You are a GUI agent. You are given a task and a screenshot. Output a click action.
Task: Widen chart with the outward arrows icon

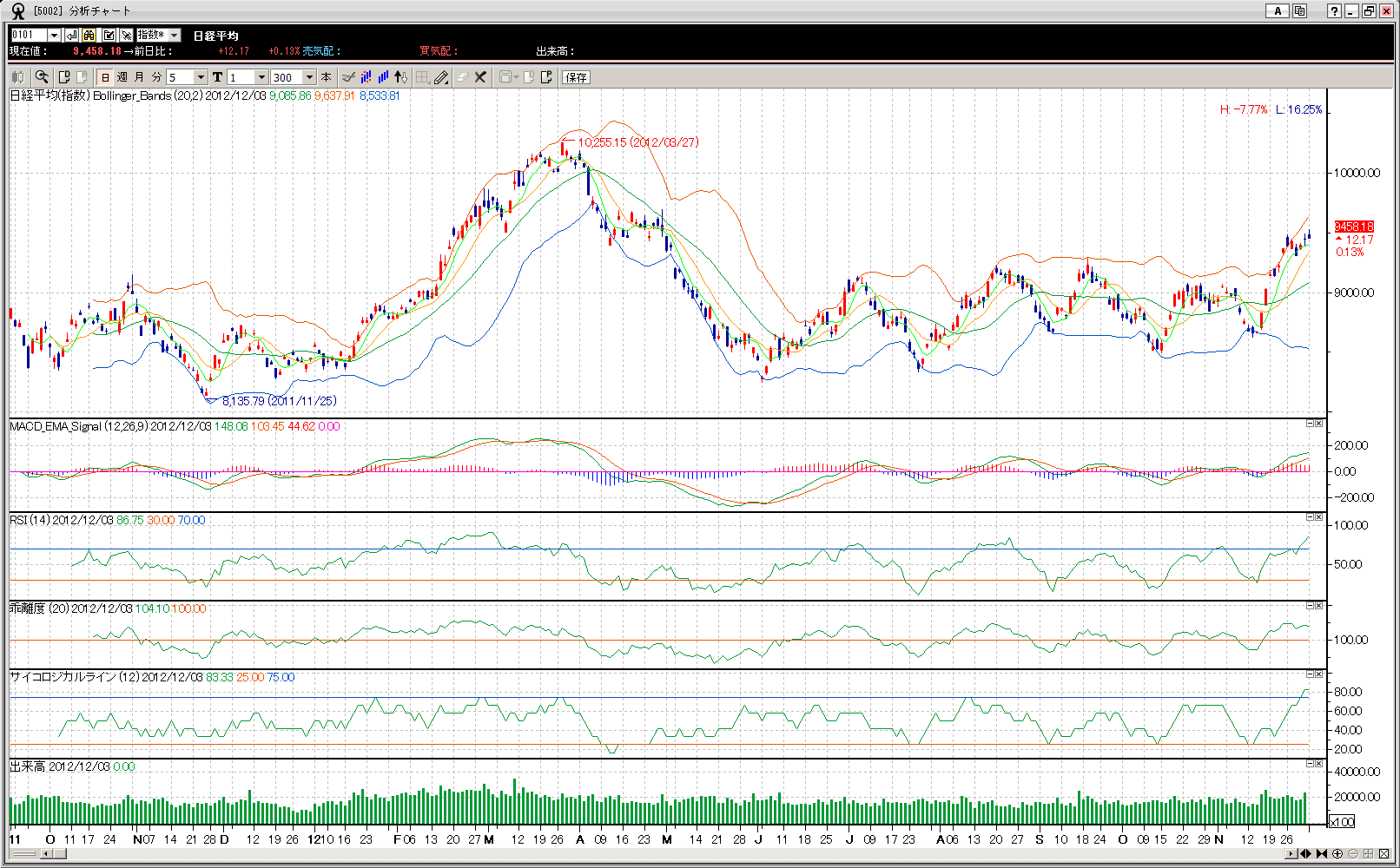1305,854
